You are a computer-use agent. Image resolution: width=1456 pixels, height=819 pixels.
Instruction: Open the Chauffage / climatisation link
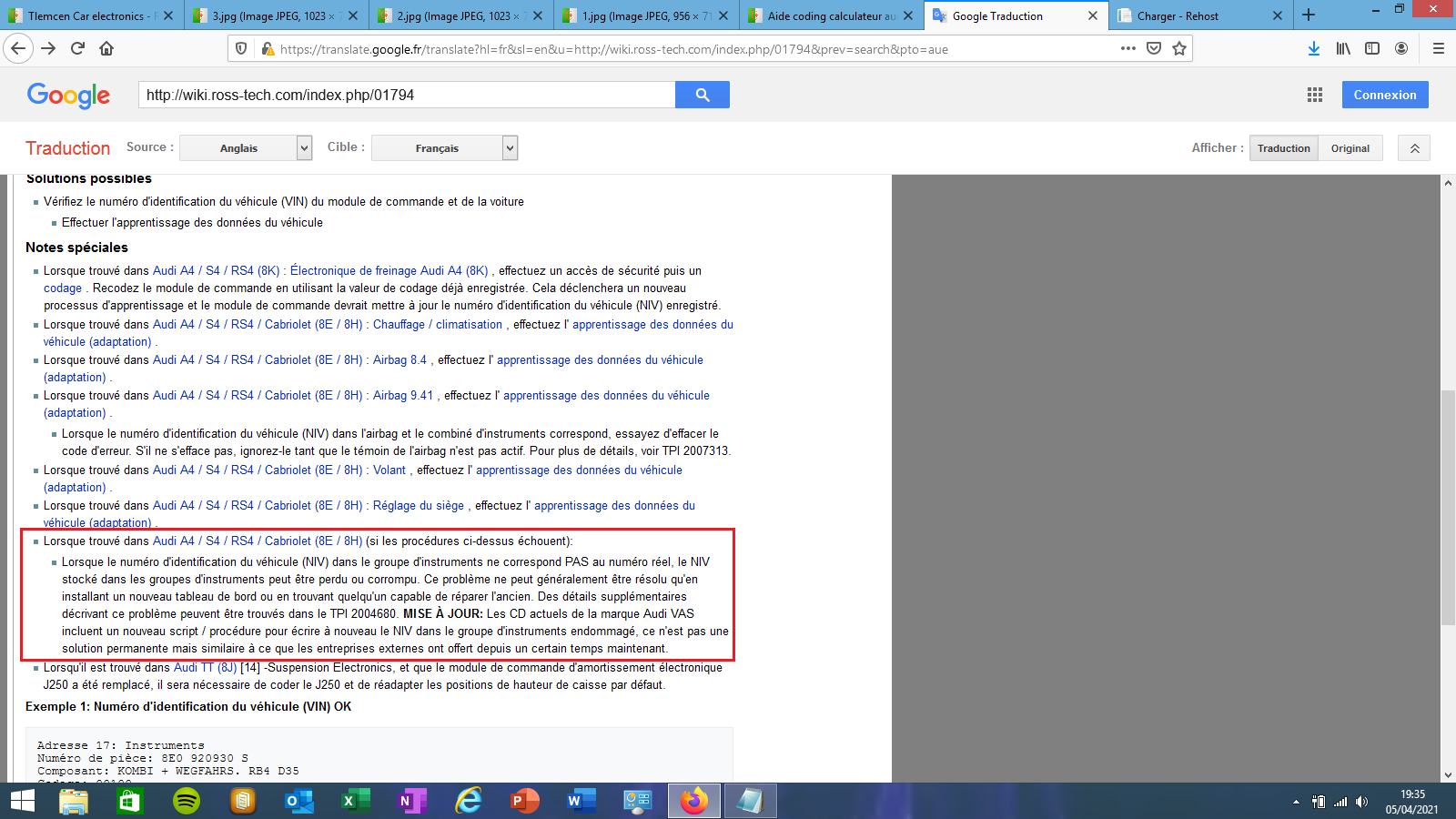[438, 324]
